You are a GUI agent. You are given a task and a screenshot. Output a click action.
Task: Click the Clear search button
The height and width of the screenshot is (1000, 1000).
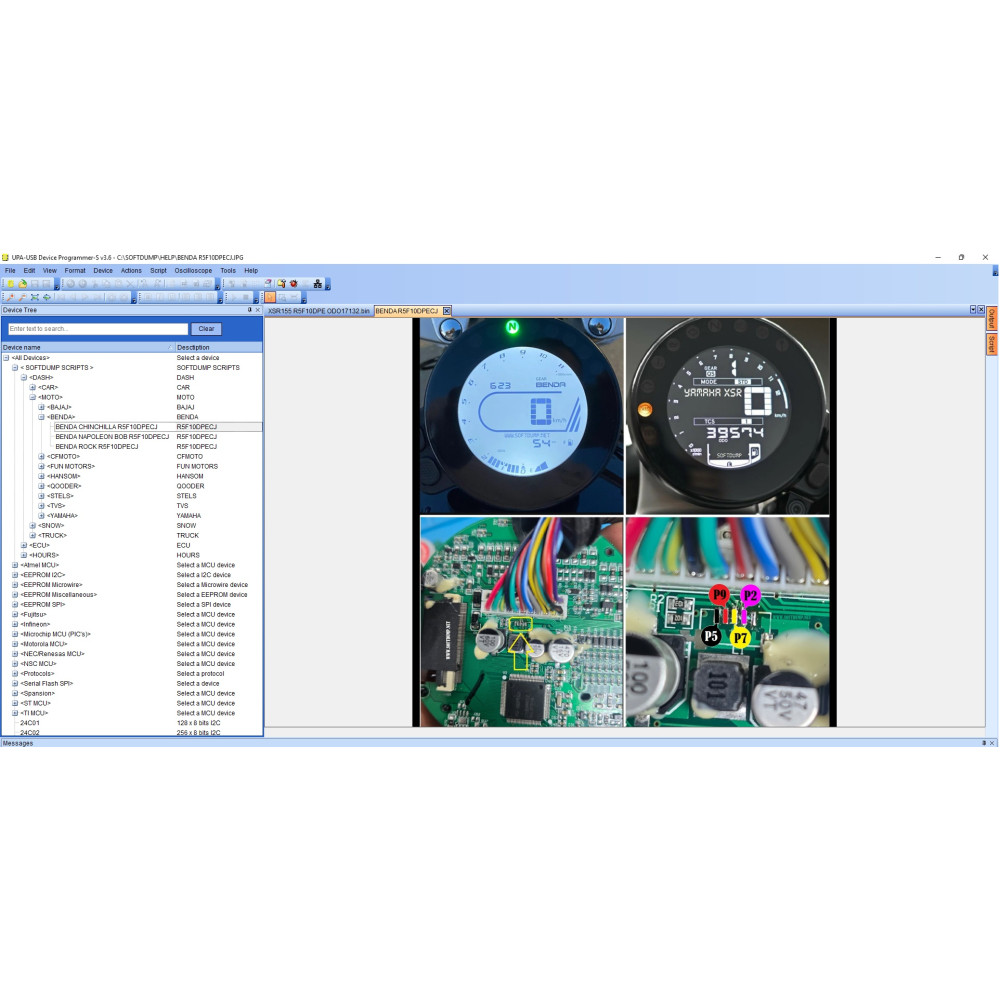(206, 329)
